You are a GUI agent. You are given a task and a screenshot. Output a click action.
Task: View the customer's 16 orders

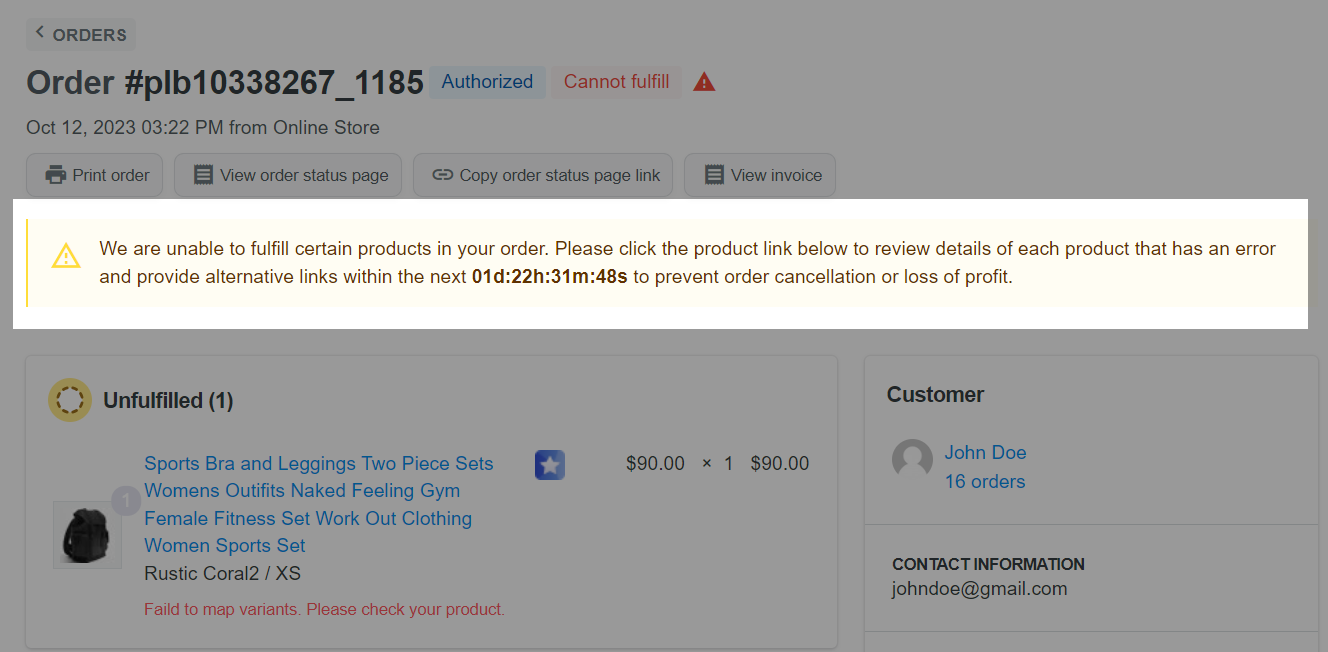985,481
